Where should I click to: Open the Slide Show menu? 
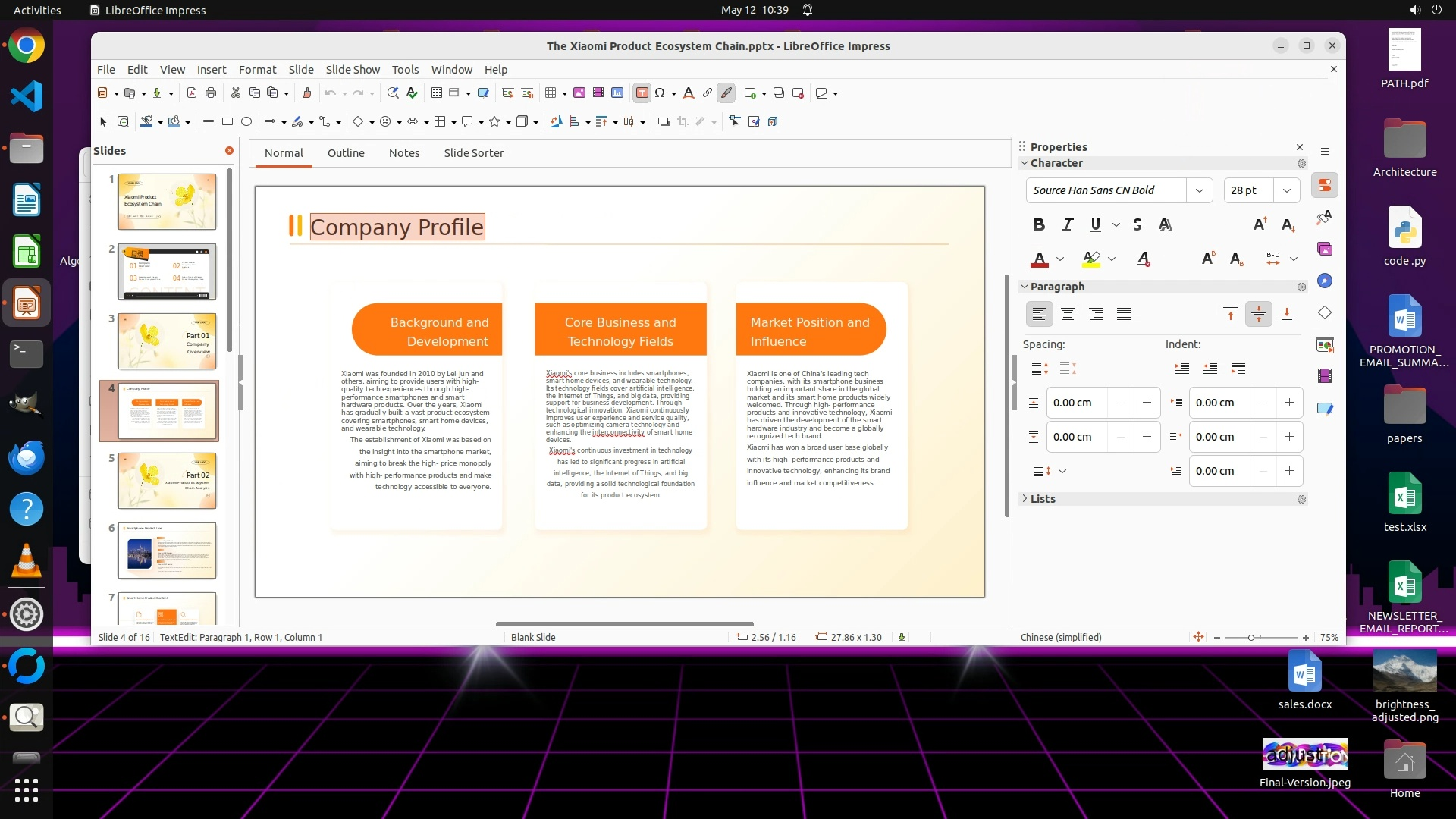353,70
